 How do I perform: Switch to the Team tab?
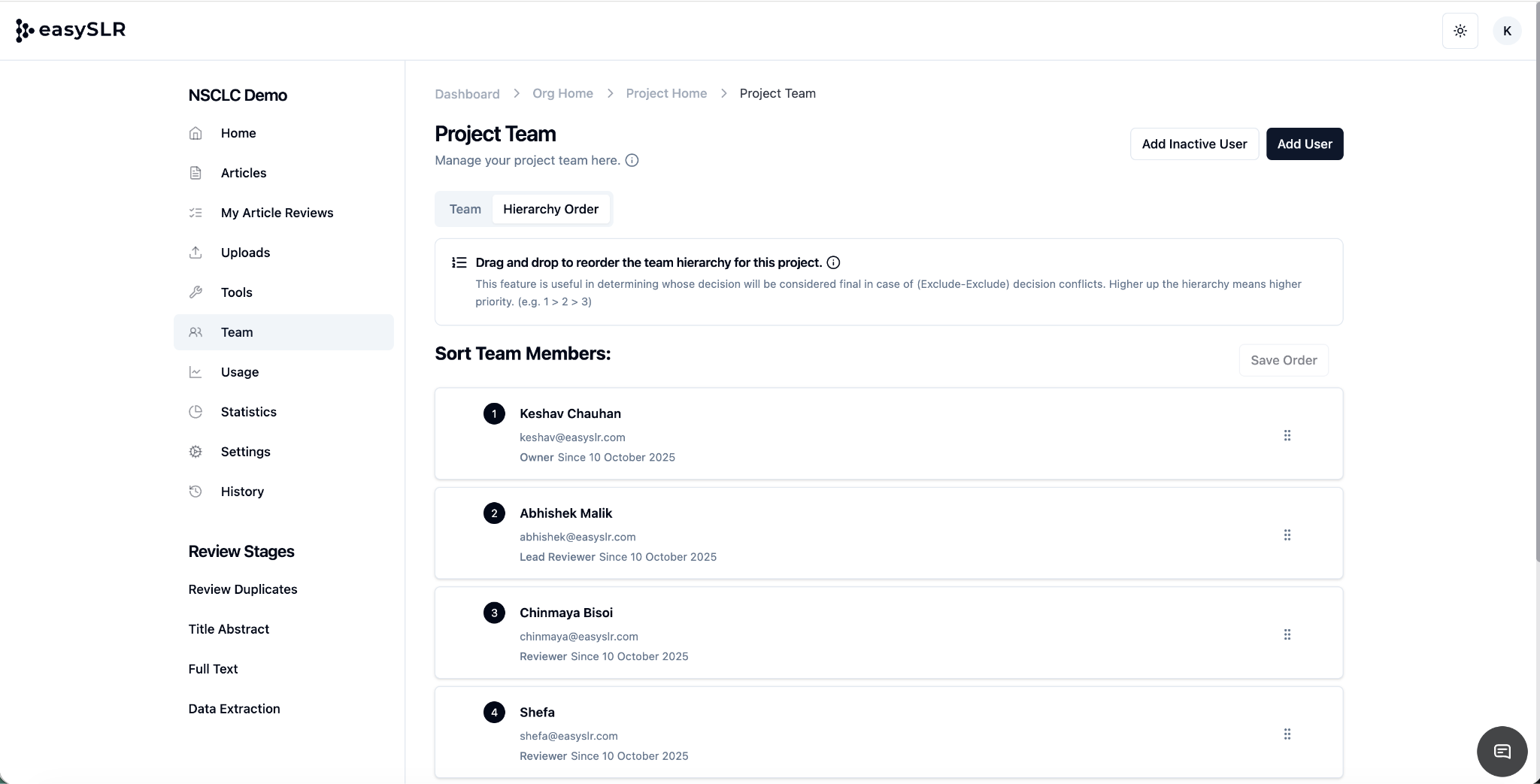pyautogui.click(x=465, y=209)
